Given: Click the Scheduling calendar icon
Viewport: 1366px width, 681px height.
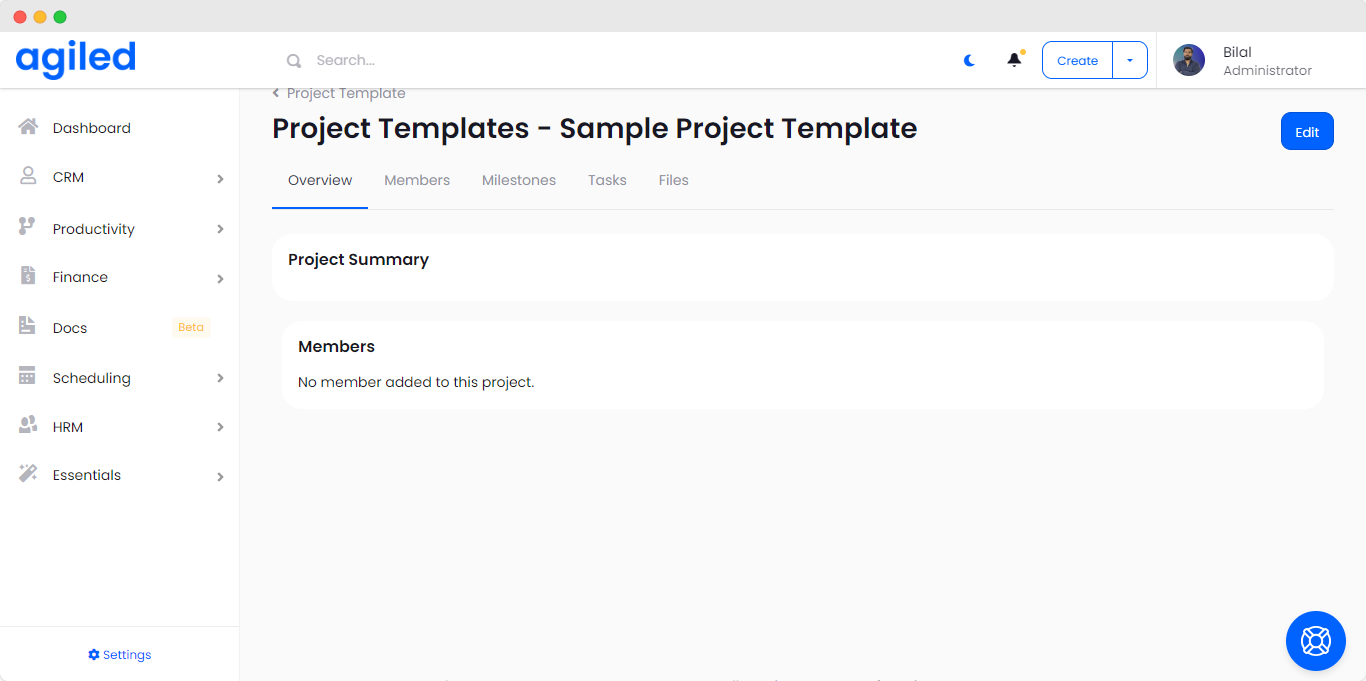Looking at the screenshot, I should [x=28, y=377].
